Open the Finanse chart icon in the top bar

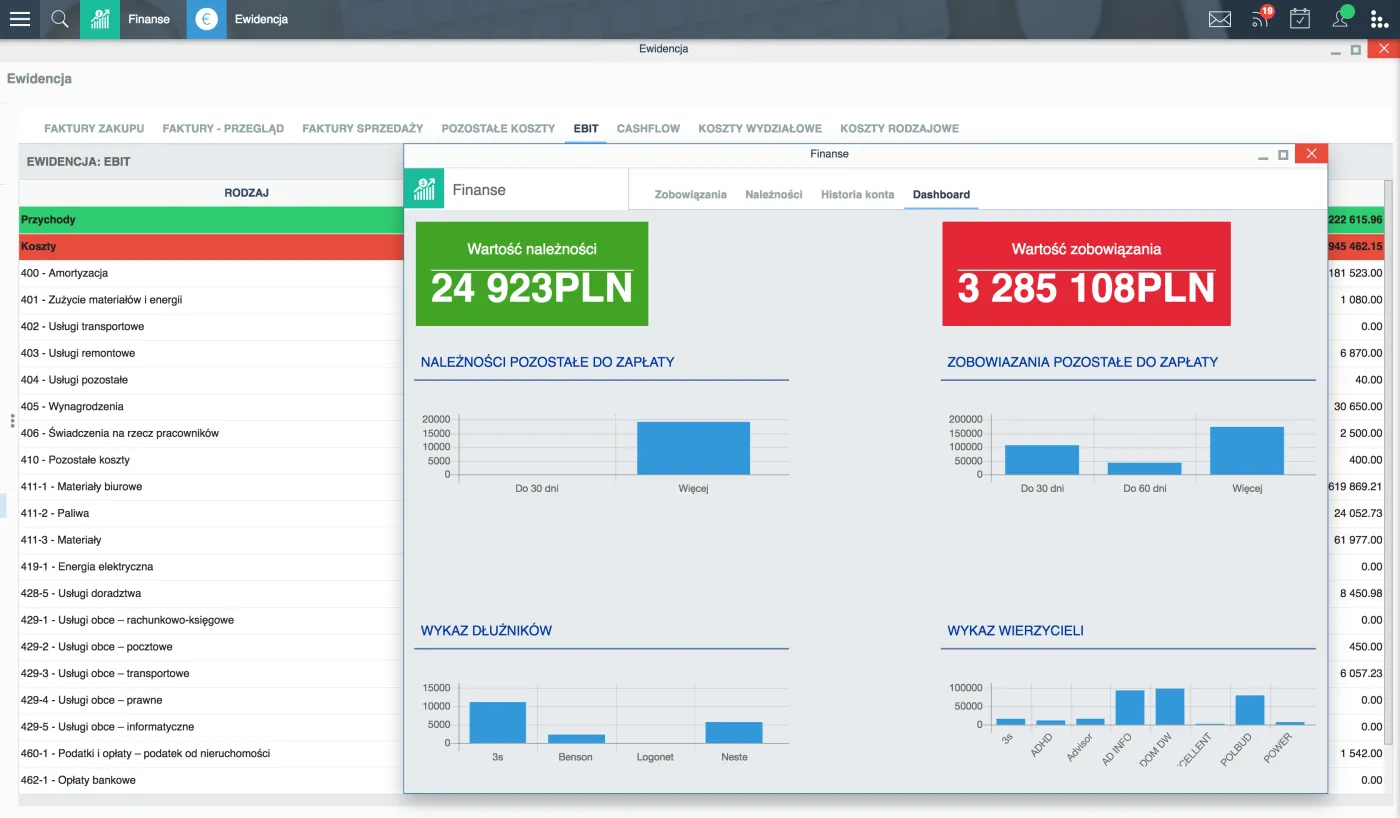pyautogui.click(x=100, y=19)
